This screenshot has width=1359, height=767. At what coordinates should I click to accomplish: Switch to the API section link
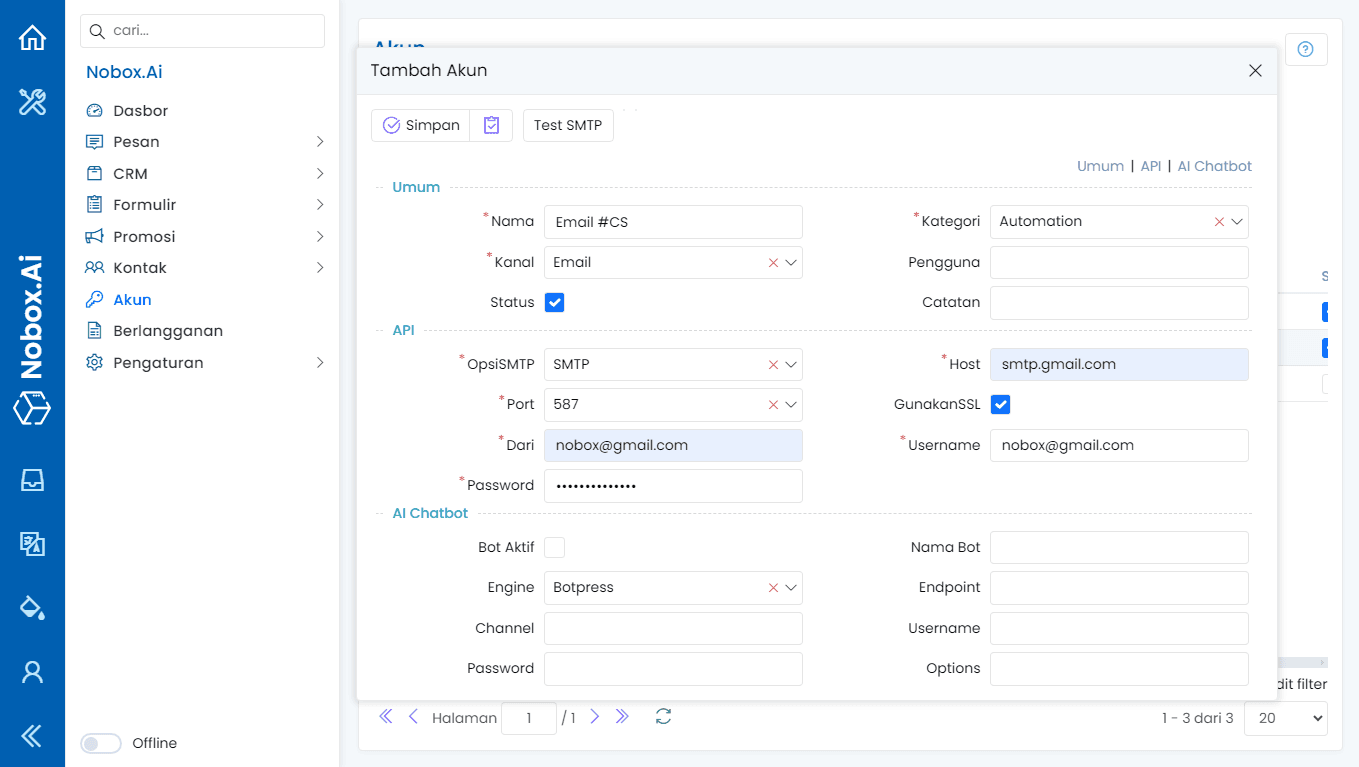point(1151,166)
